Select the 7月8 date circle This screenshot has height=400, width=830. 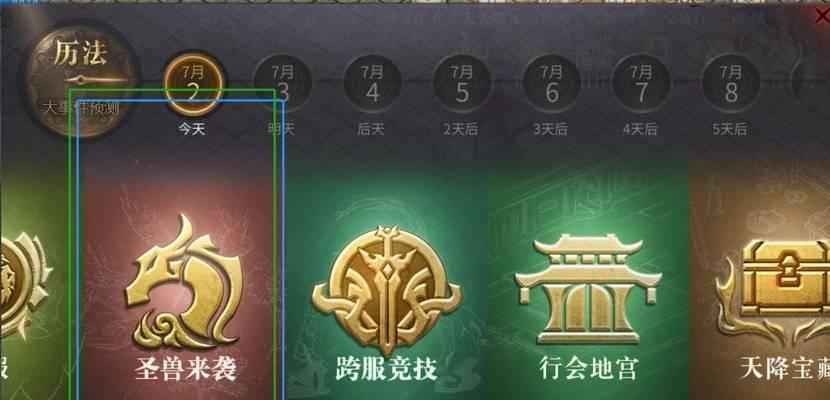[x=731, y=83]
